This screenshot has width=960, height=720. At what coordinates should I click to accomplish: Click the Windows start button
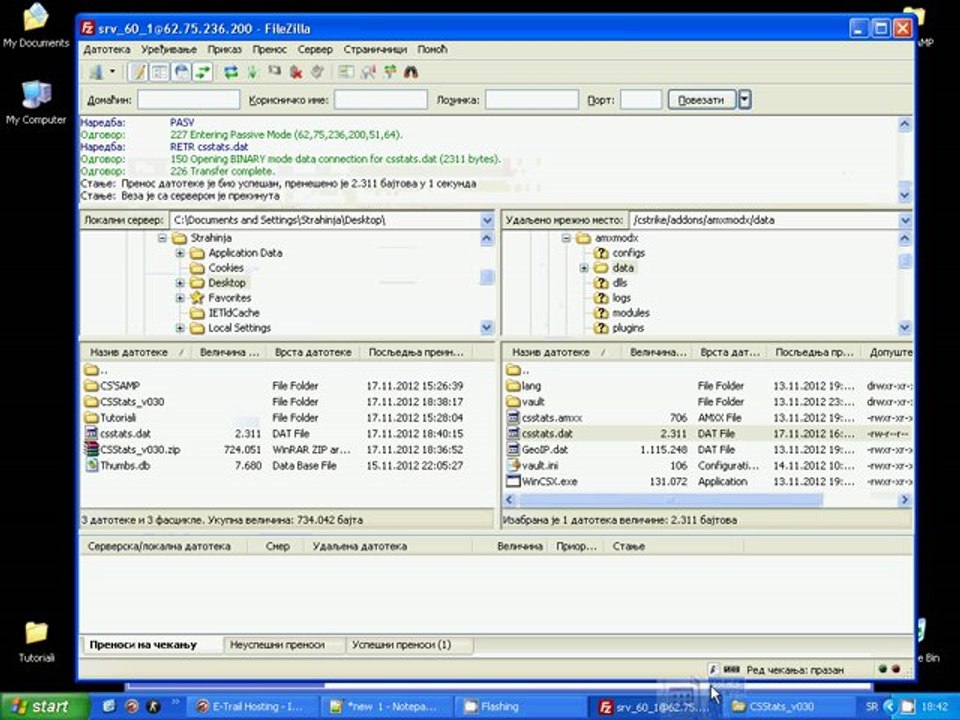[44, 707]
